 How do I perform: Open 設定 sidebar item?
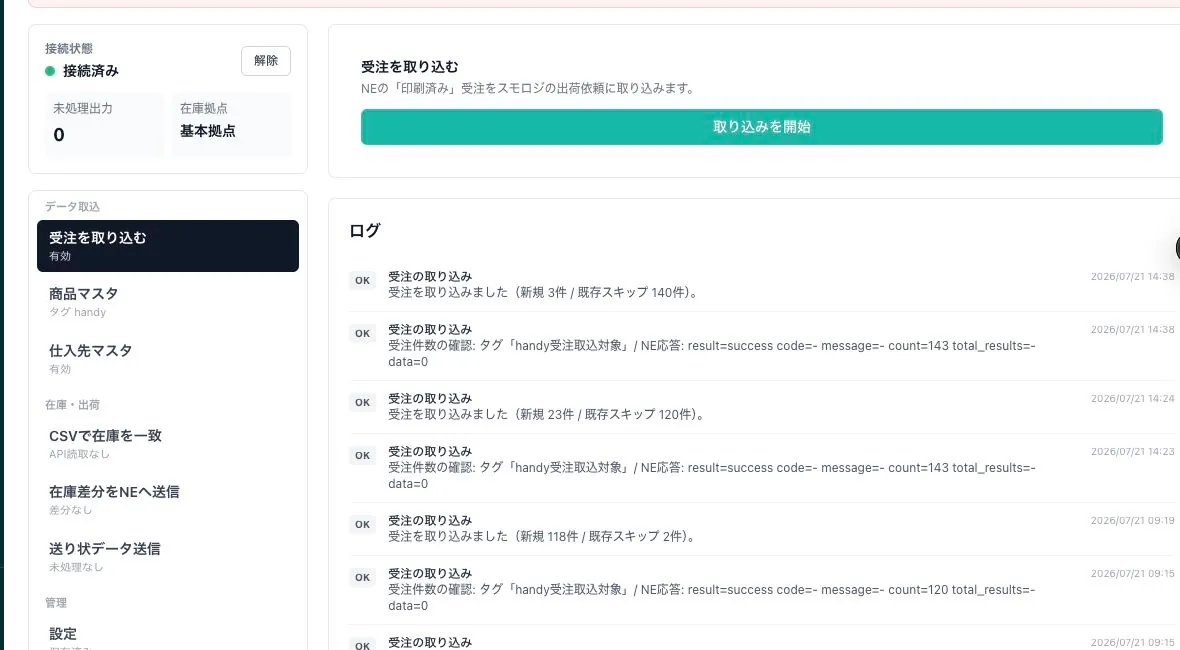168,636
